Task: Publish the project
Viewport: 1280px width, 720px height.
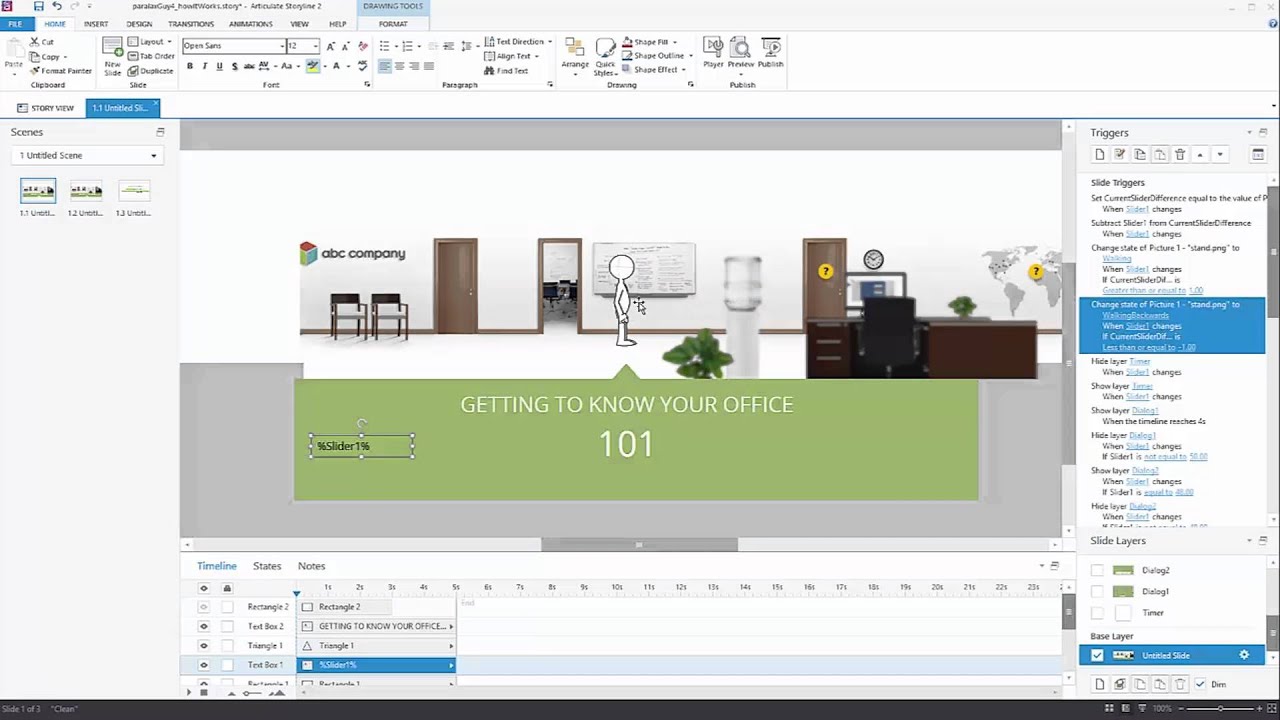Action: pyautogui.click(x=770, y=54)
